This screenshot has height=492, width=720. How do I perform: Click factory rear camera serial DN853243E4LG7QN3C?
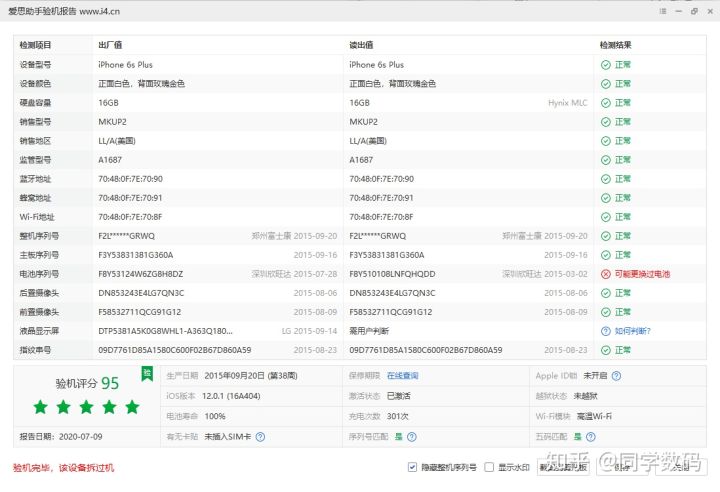pos(141,293)
